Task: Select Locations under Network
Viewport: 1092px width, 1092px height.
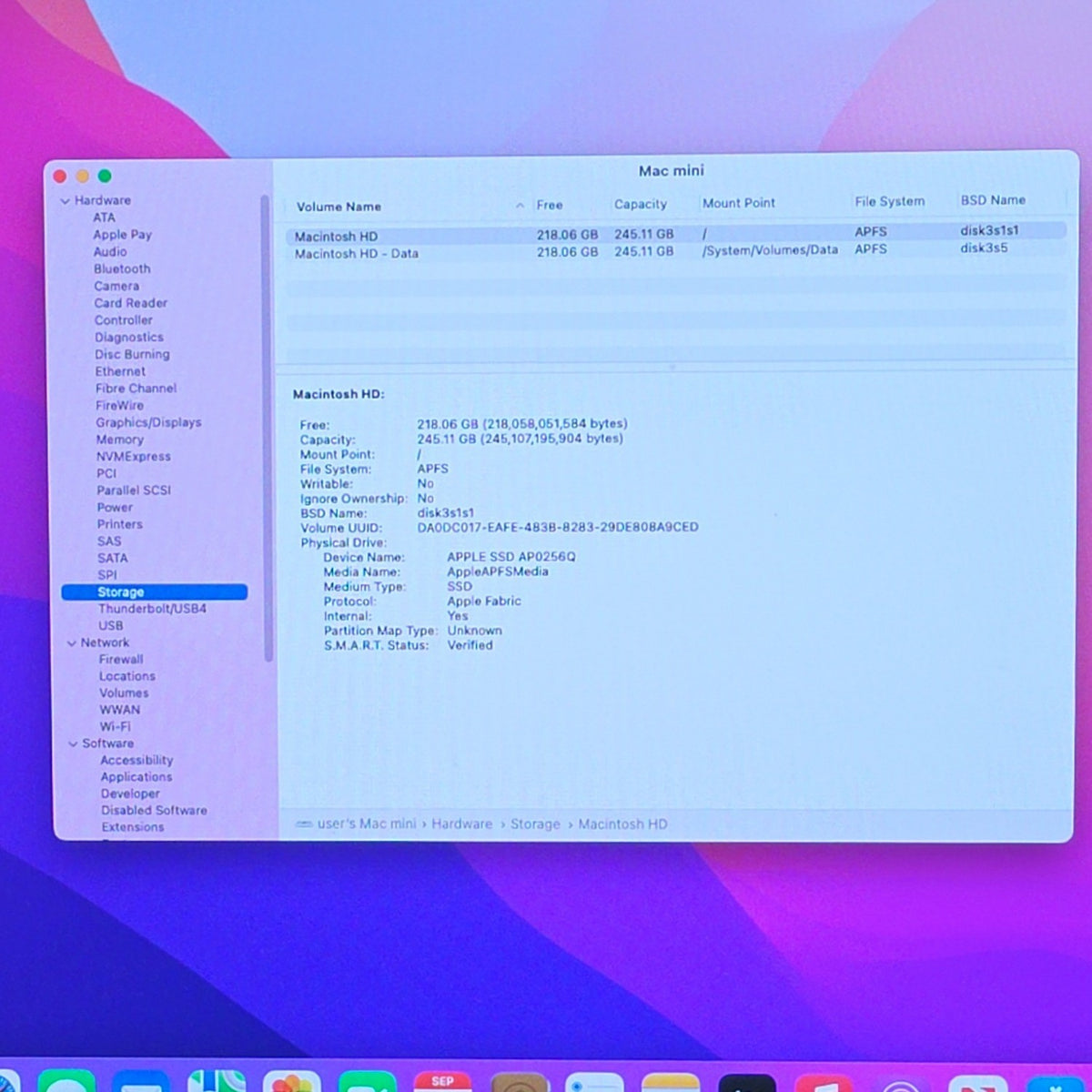Action: [126, 677]
